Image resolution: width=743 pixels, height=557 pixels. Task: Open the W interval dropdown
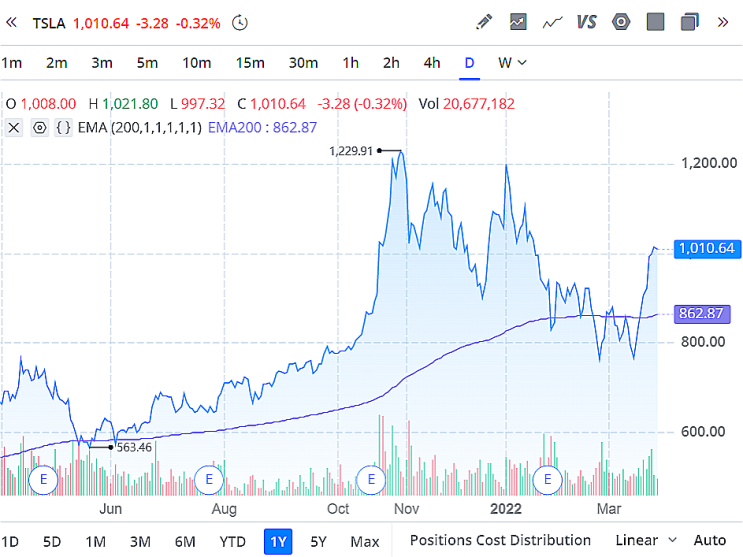[512, 63]
